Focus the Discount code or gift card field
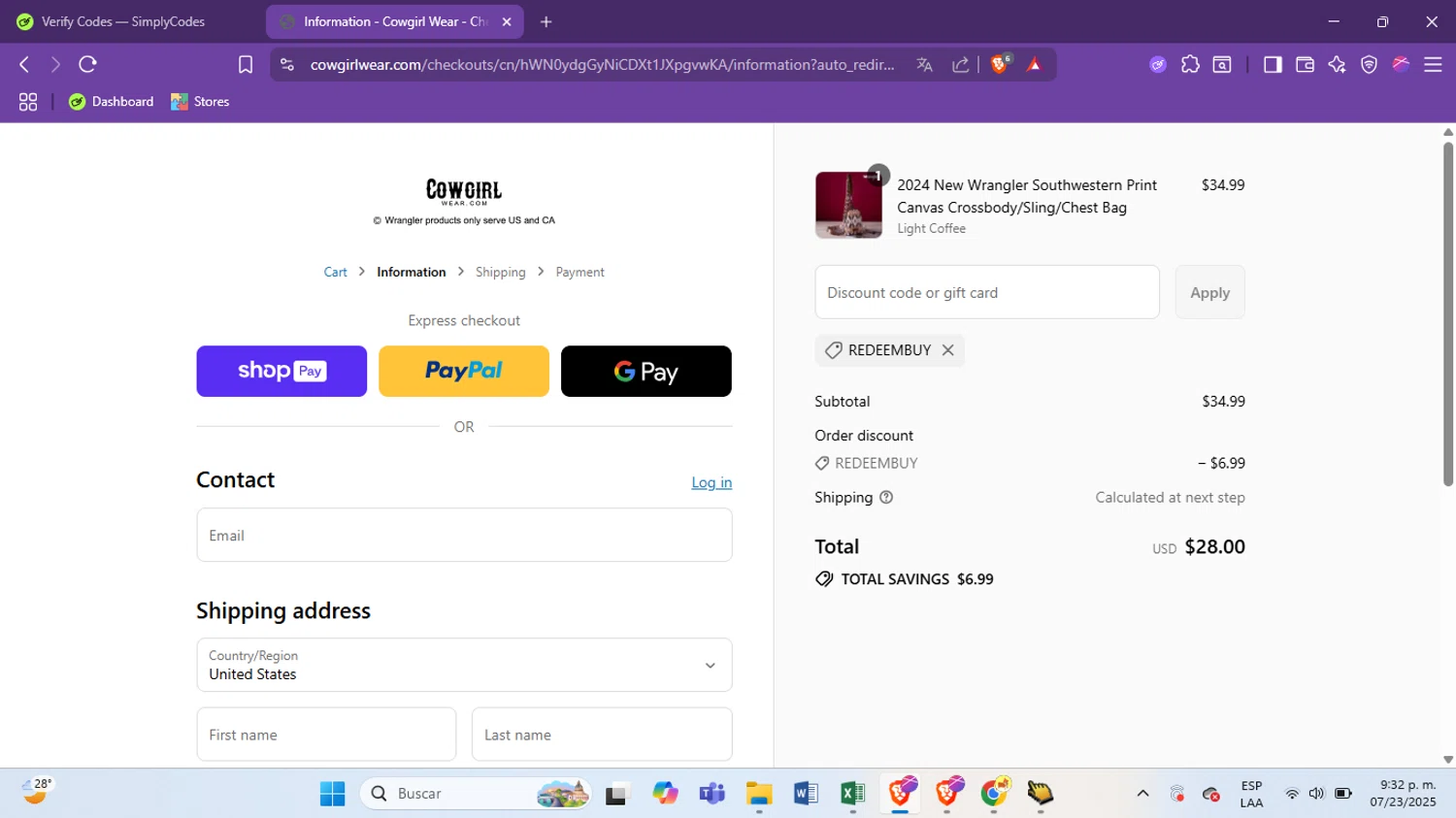This screenshot has height=818, width=1456. pyautogui.click(x=987, y=292)
